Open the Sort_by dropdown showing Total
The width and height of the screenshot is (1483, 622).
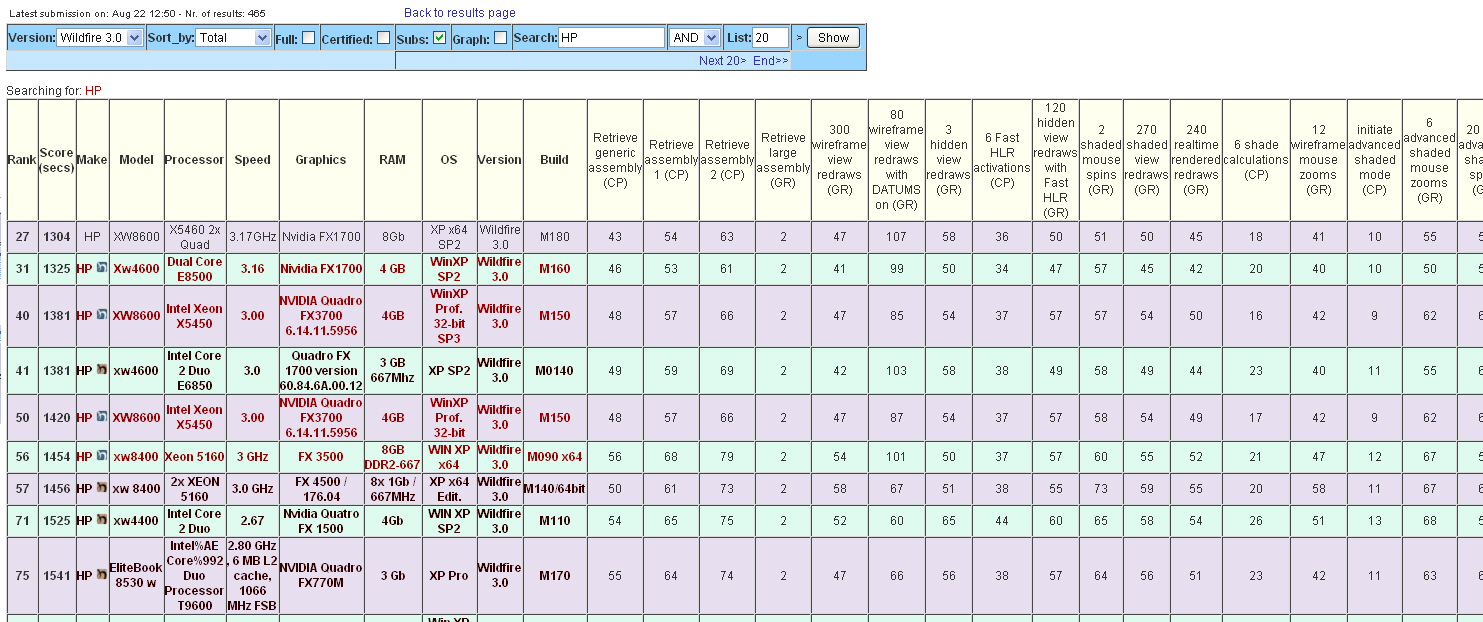point(234,38)
